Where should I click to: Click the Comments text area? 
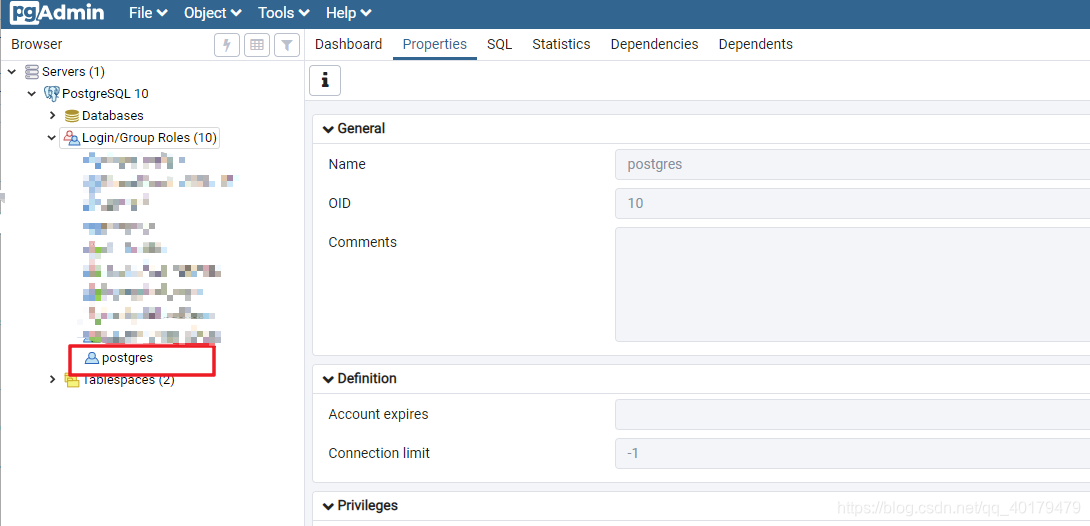852,284
